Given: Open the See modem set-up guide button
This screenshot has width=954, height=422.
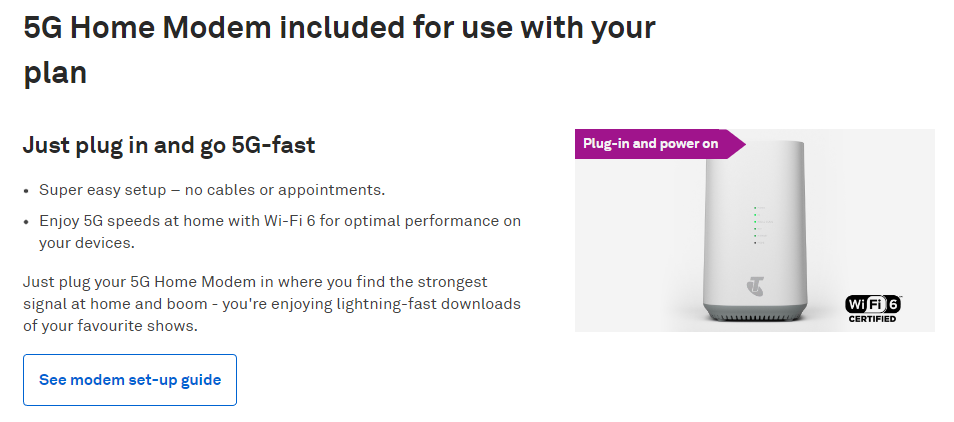Looking at the screenshot, I should (x=130, y=380).
